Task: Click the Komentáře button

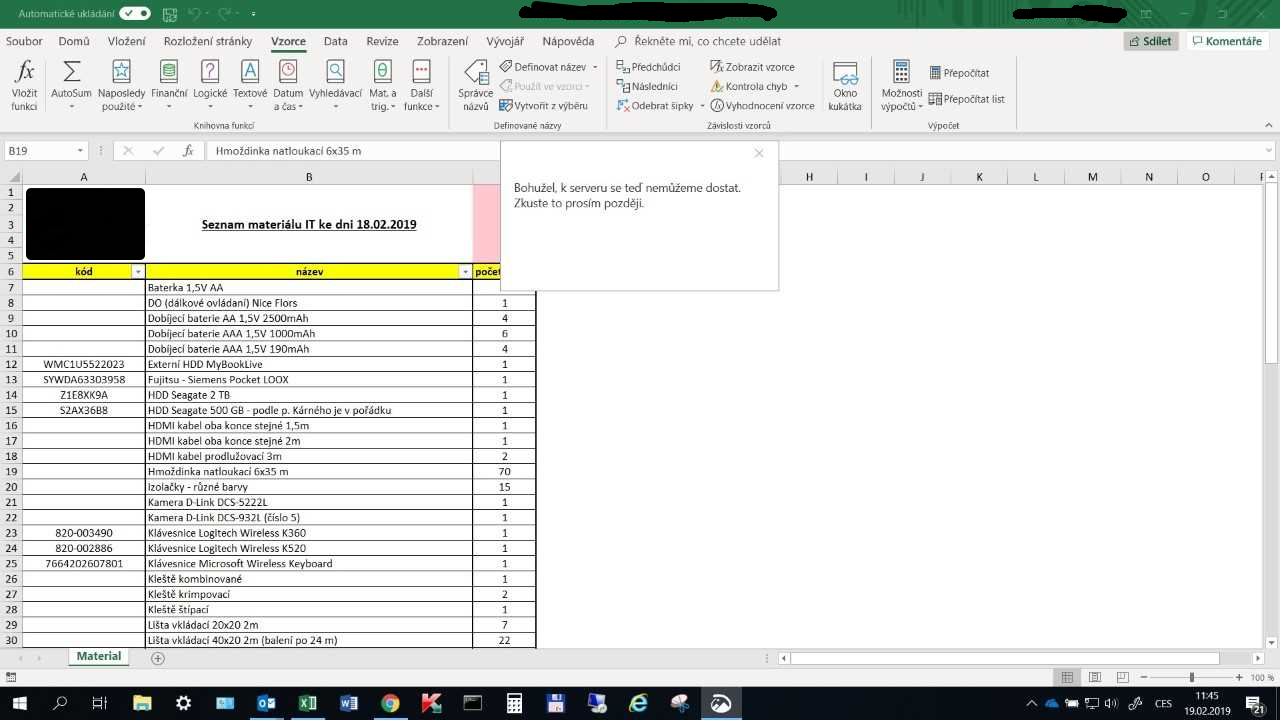Action: 1227,41
